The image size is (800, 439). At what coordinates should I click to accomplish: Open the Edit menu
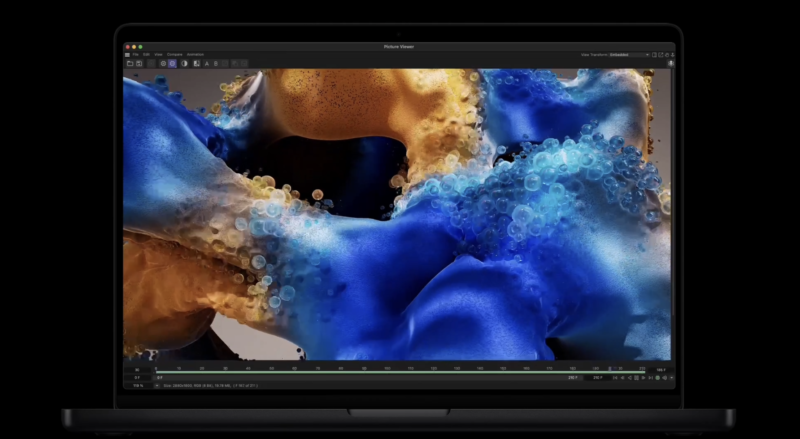tap(145, 54)
